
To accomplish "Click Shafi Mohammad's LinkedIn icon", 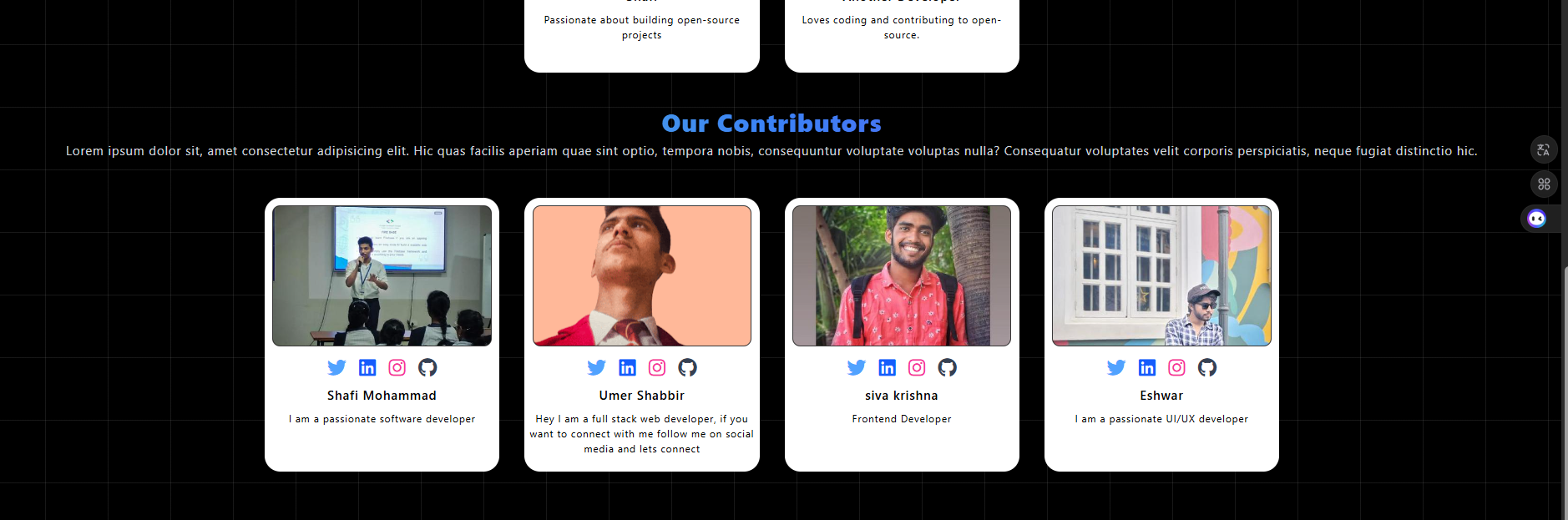I will click(367, 367).
